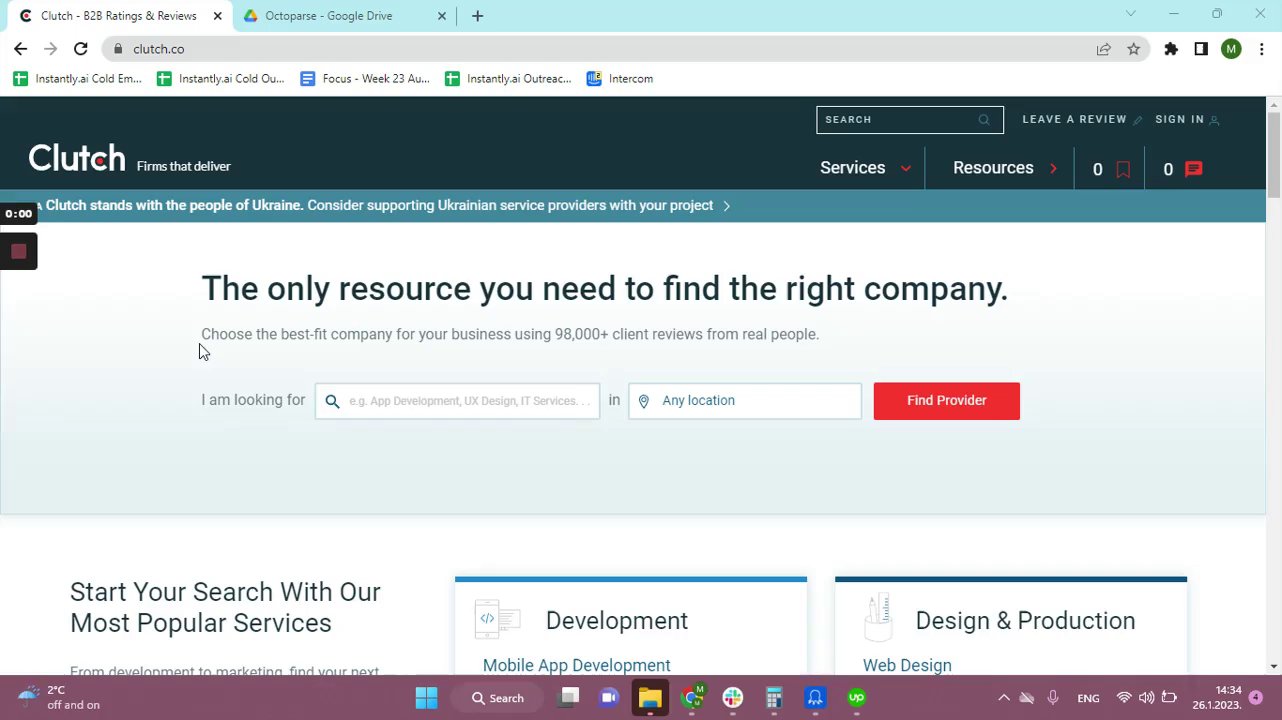Open the red messages chat icon
The width and height of the screenshot is (1282, 720).
pos(1193,169)
